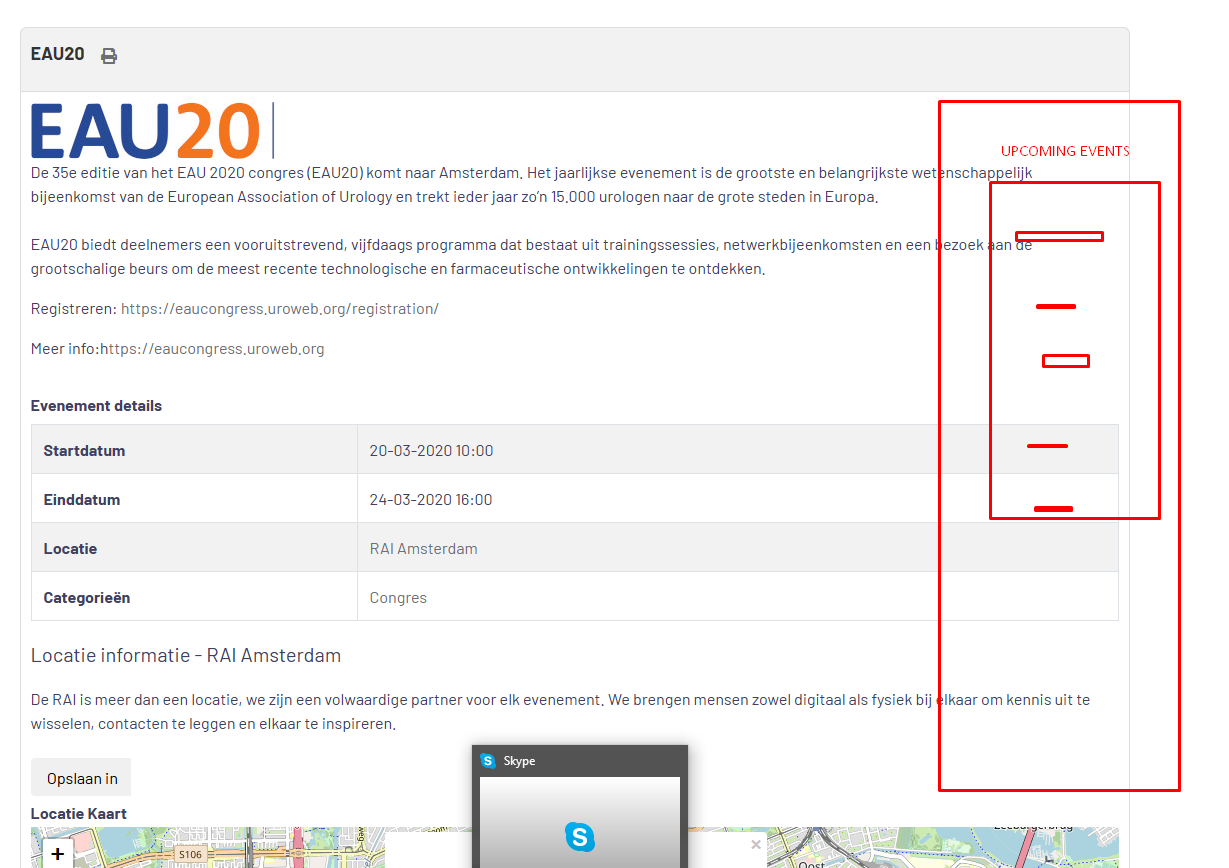The height and width of the screenshot is (868, 1229).
Task: Click the Locatie informatie - RAI Amsterdam heading
Action: pyautogui.click(x=186, y=656)
